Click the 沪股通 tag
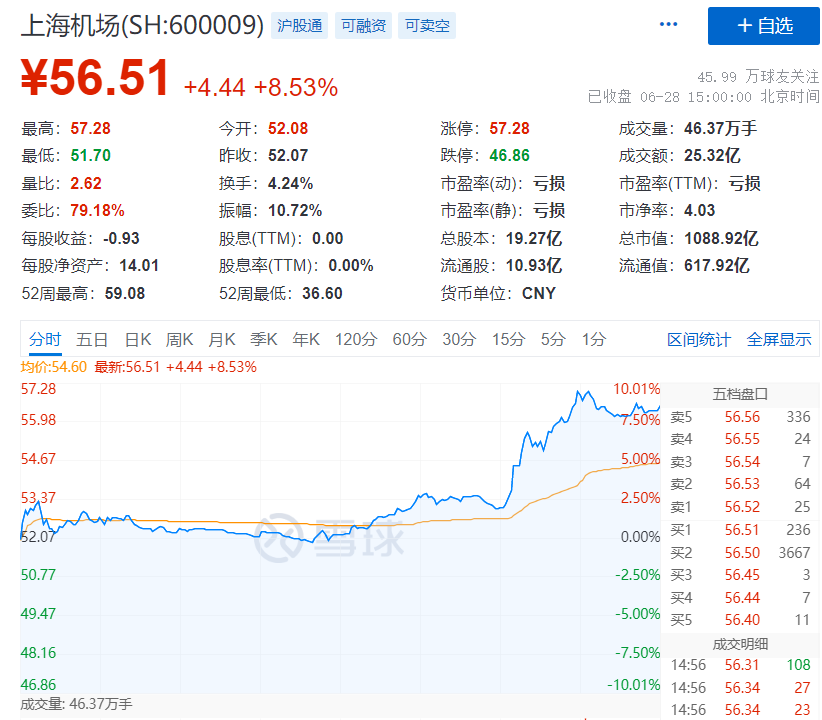822x720 pixels. point(298,26)
